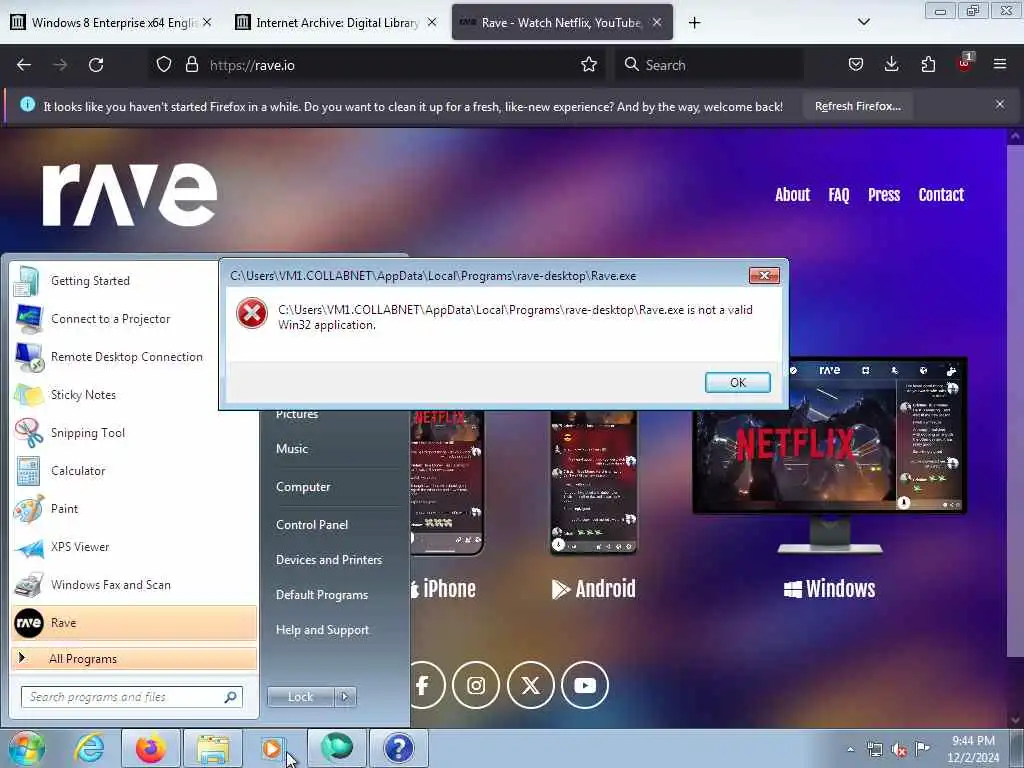Screen dimensions: 1024x768
Task: Close the Internet Archive tab
Action: point(432,22)
